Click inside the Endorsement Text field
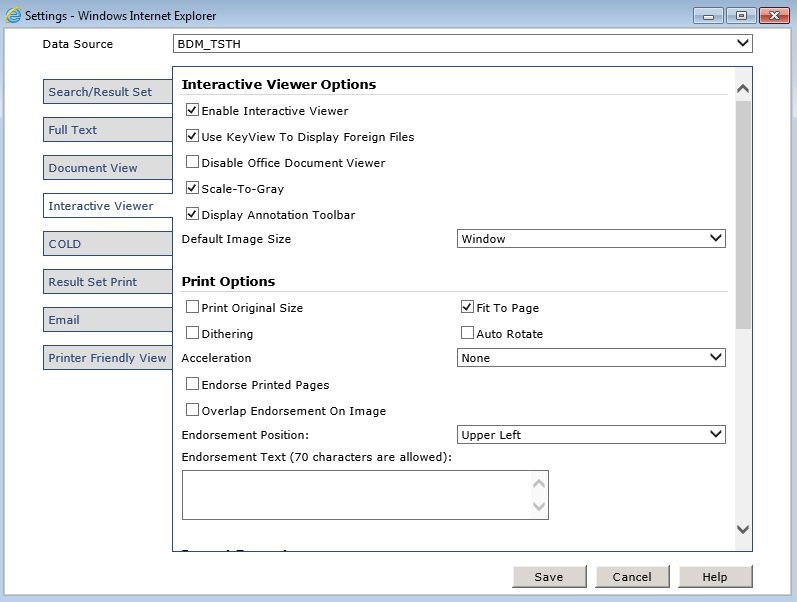Image resolution: width=797 pixels, height=602 pixels. click(355, 495)
